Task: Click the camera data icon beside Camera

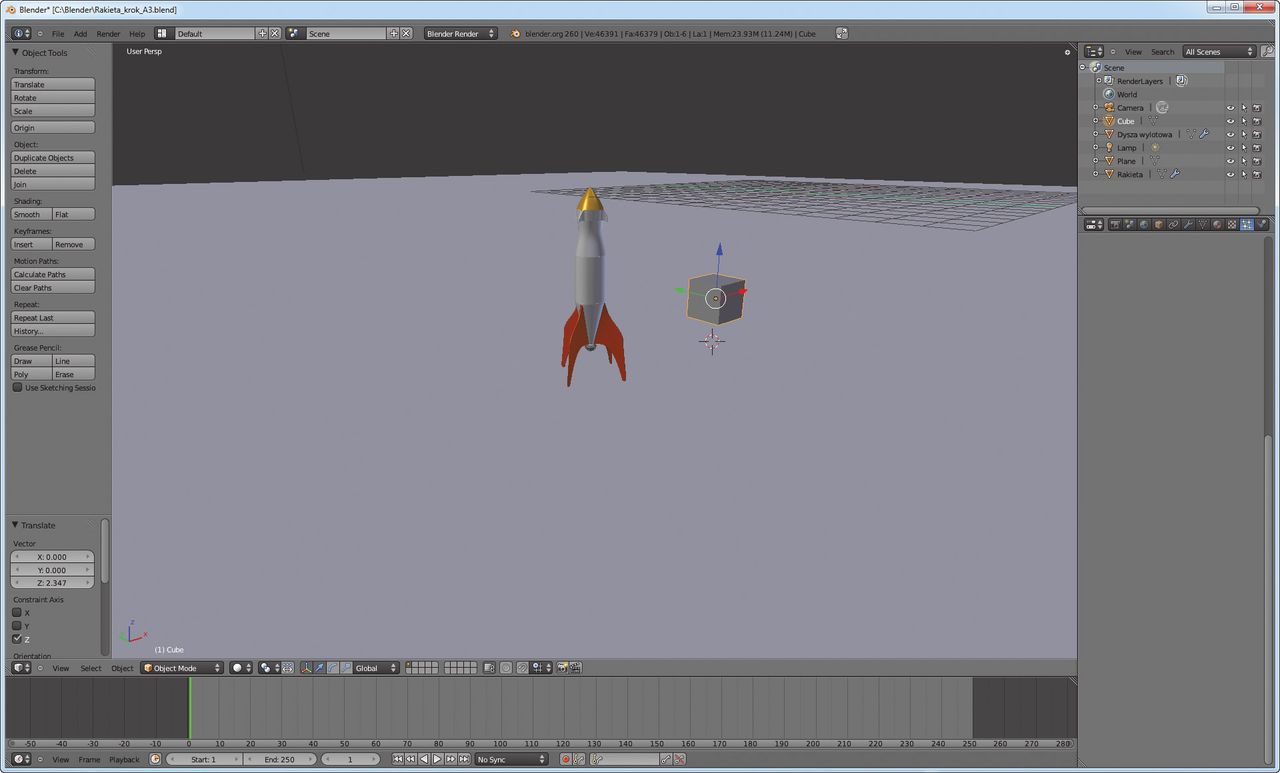Action: 1162,107
